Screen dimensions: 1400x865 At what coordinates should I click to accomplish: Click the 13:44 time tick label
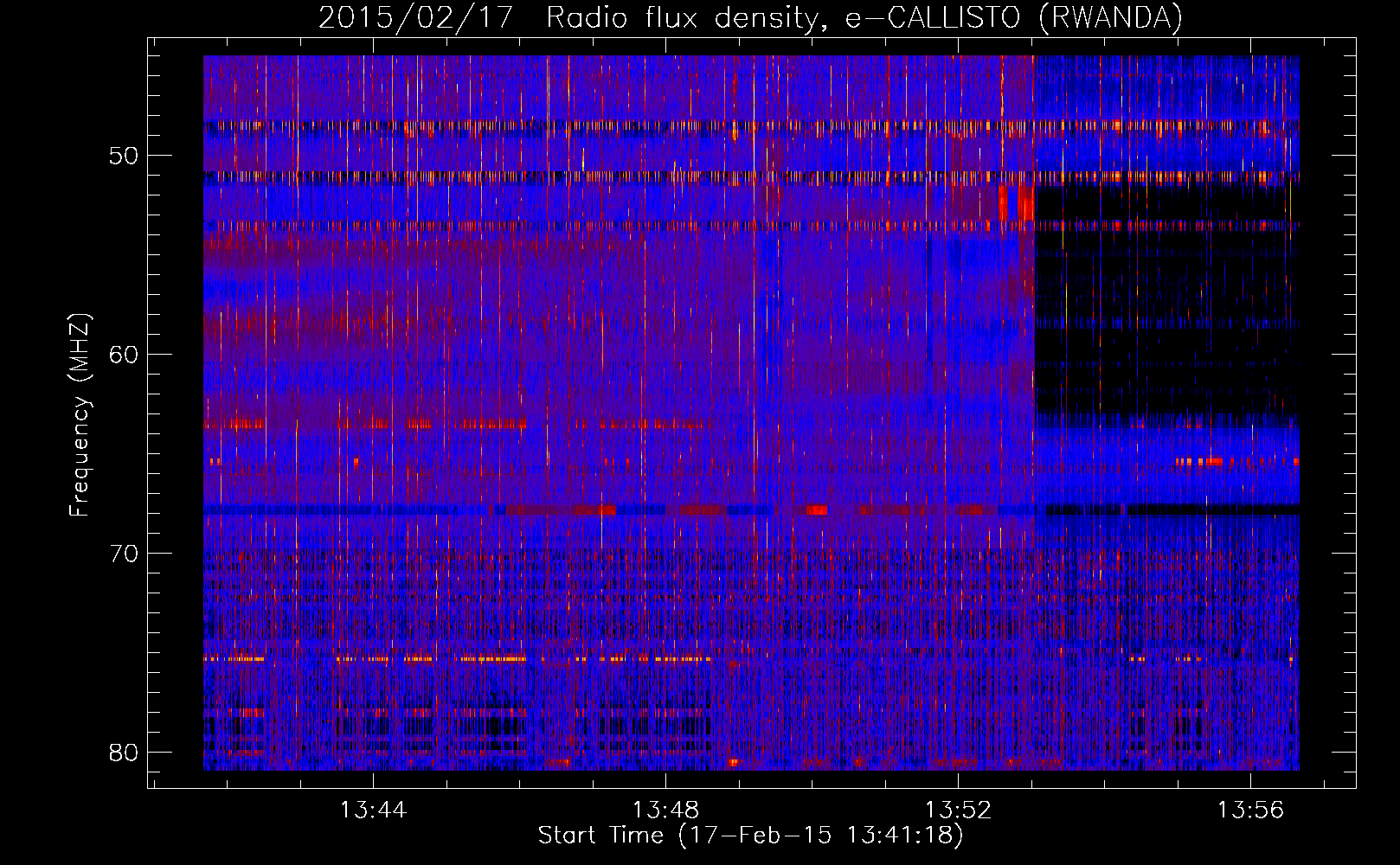pos(373,811)
